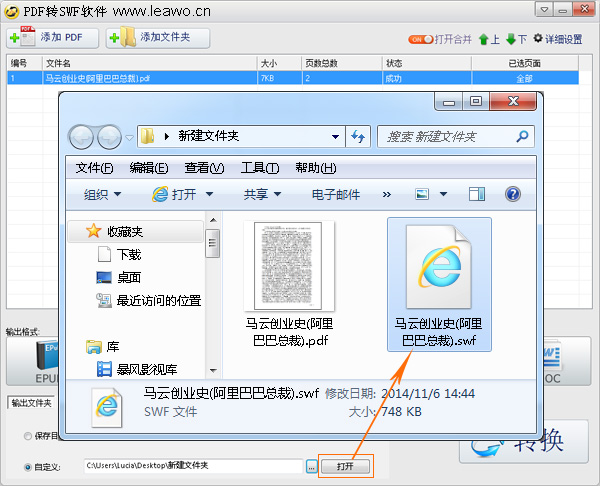600x486 pixels.
Task: Select the 保存 radio button
Action: pos(28,436)
